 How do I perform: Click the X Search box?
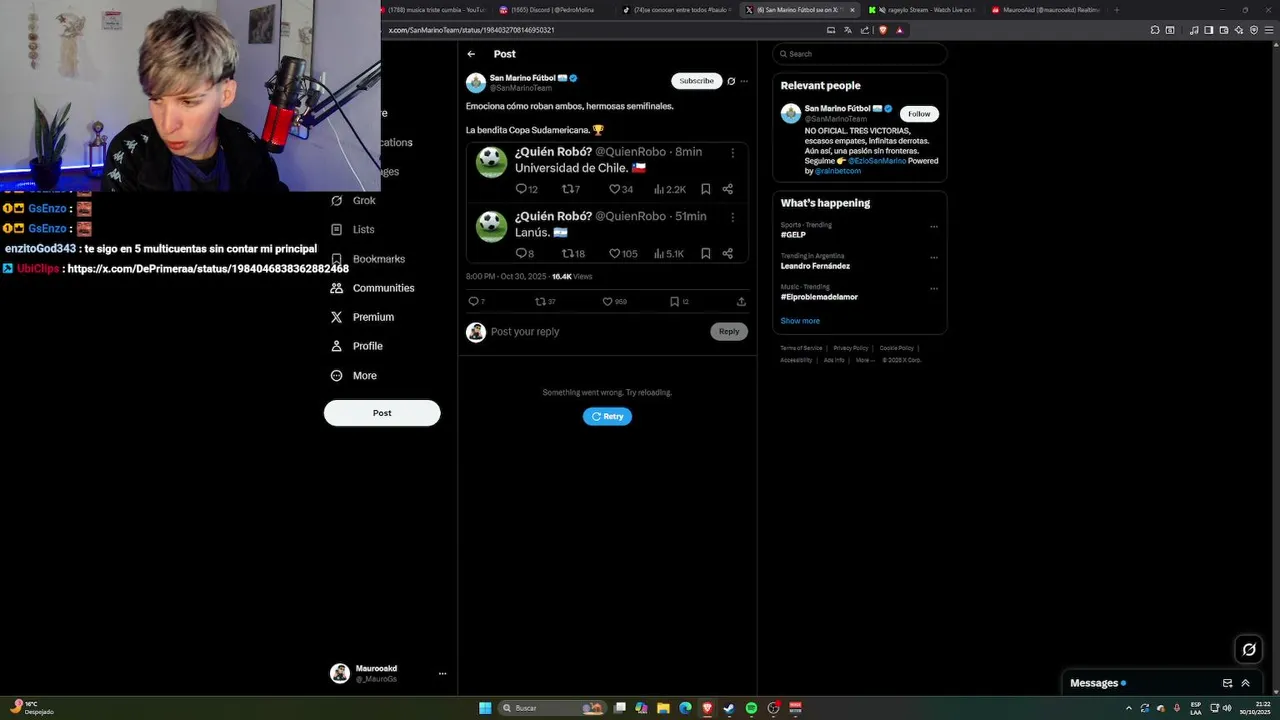tap(859, 54)
